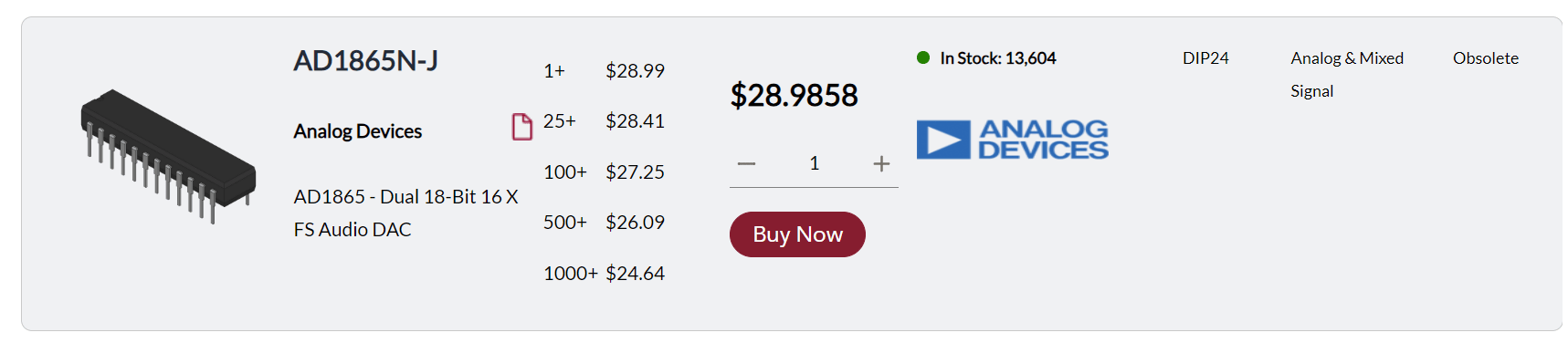Image resolution: width=1568 pixels, height=343 pixels.
Task: Focus the quantity input field
Action: 814,163
